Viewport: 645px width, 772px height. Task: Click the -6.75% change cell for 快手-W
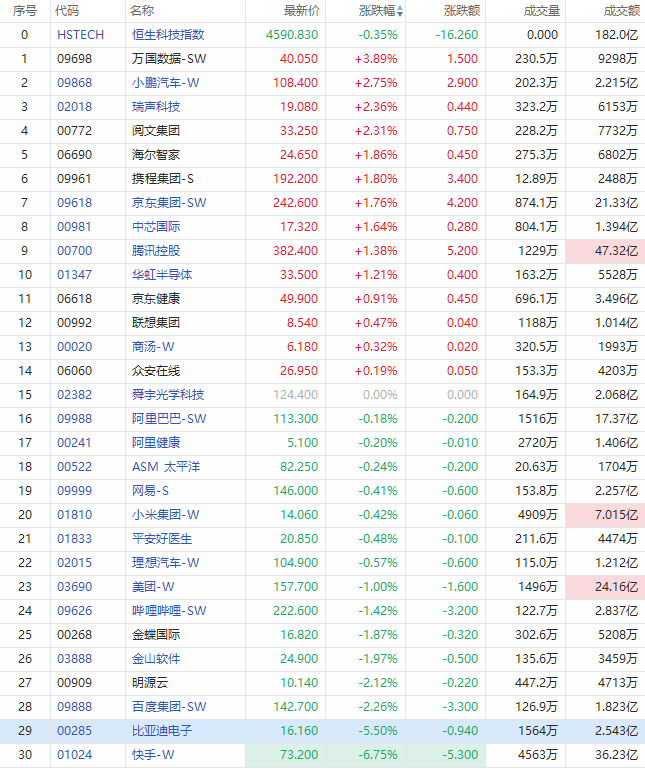pyautogui.click(x=365, y=755)
